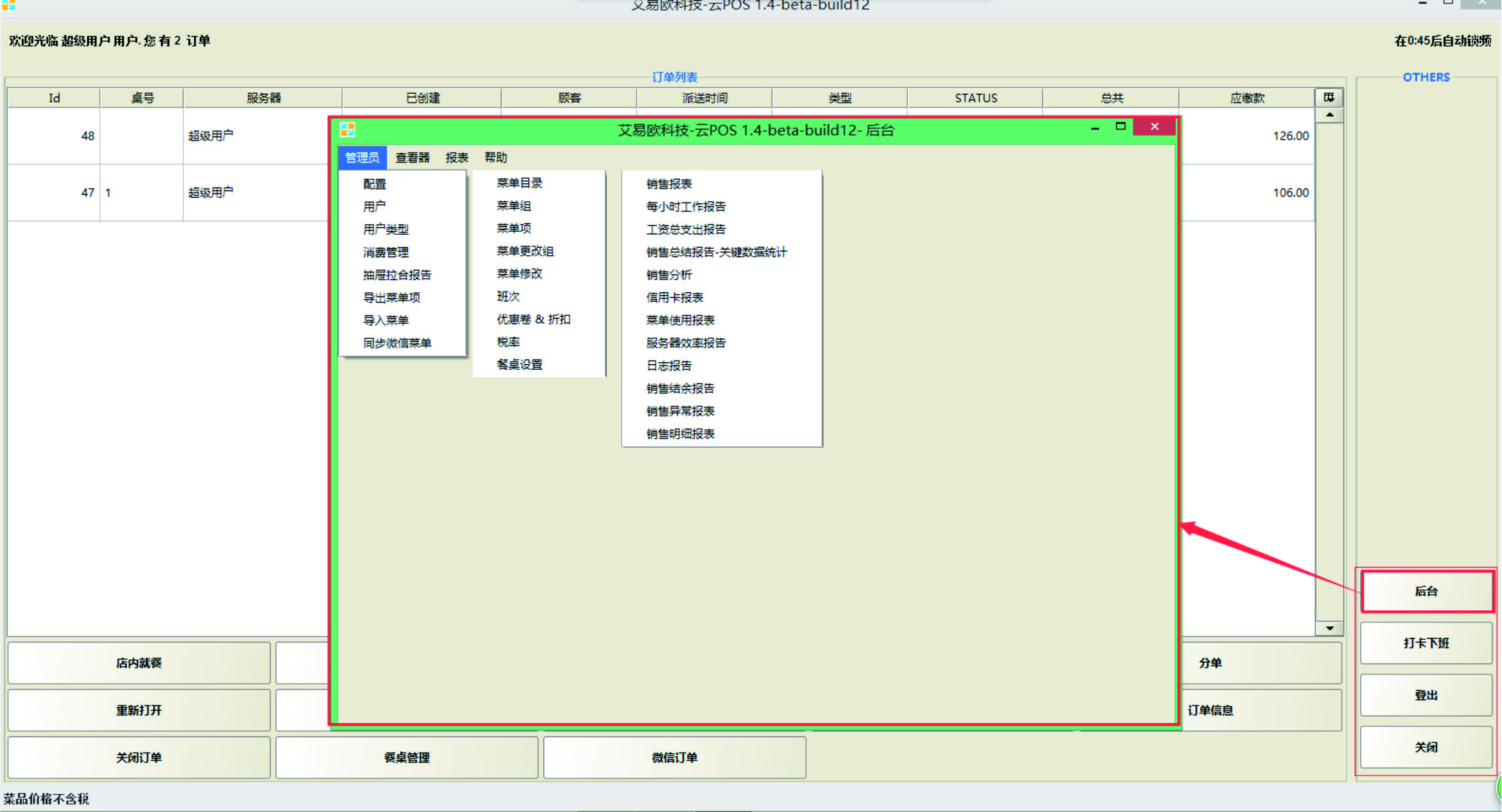Open 服务器效率报告 report
1502x812 pixels.
pos(686,343)
